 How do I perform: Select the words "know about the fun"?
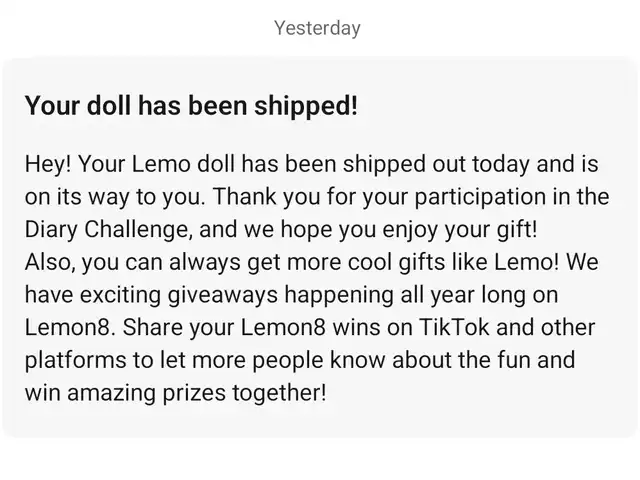pyautogui.click(x=429, y=360)
